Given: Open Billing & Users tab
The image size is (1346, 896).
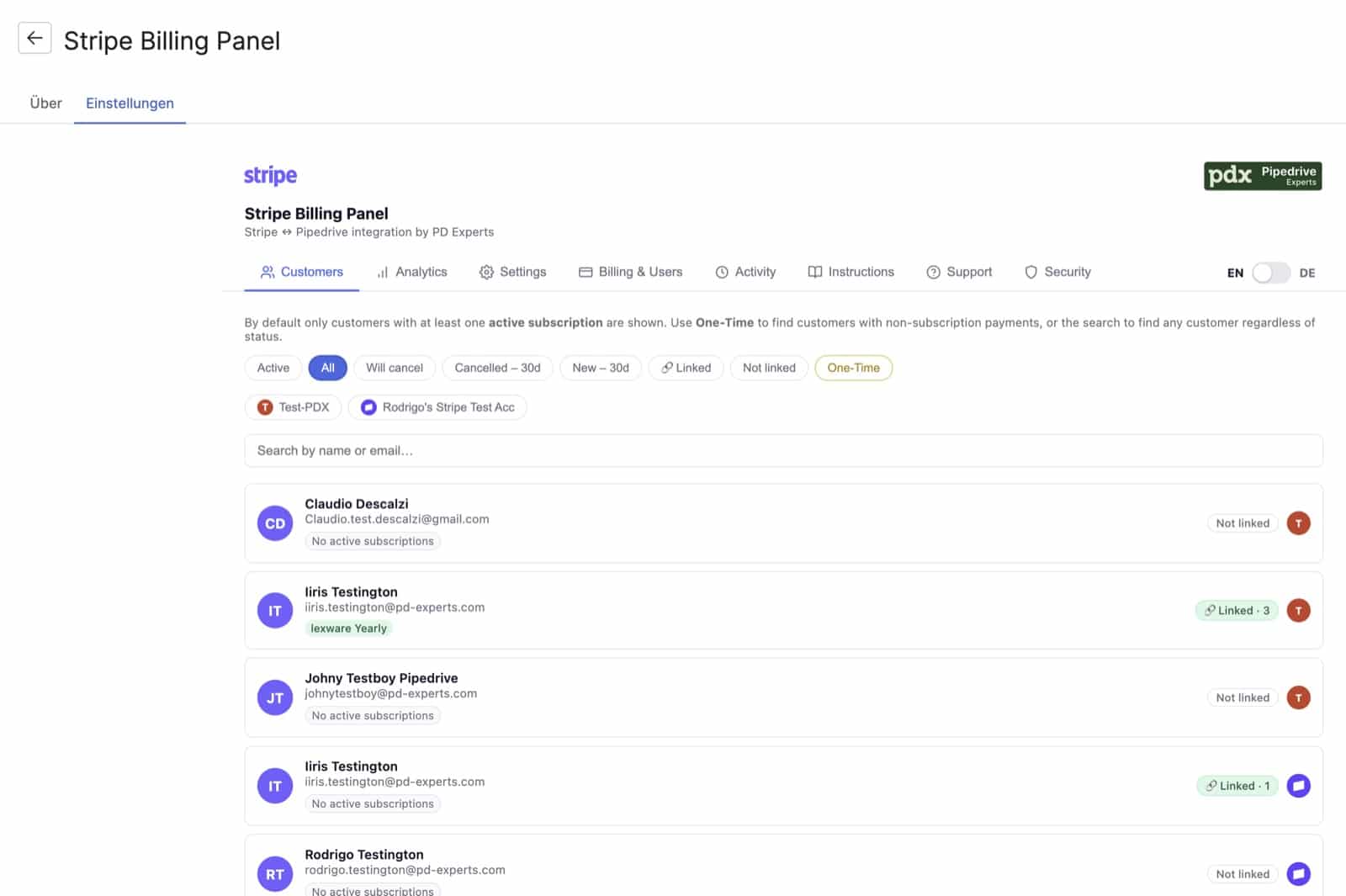Looking at the screenshot, I should [x=630, y=272].
